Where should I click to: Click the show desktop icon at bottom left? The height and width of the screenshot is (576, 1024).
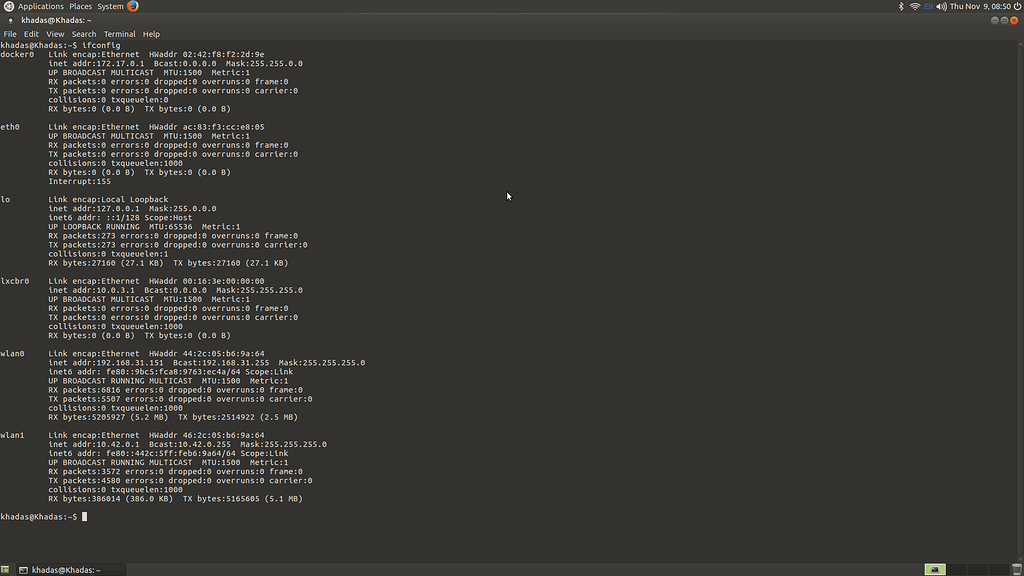point(6,568)
